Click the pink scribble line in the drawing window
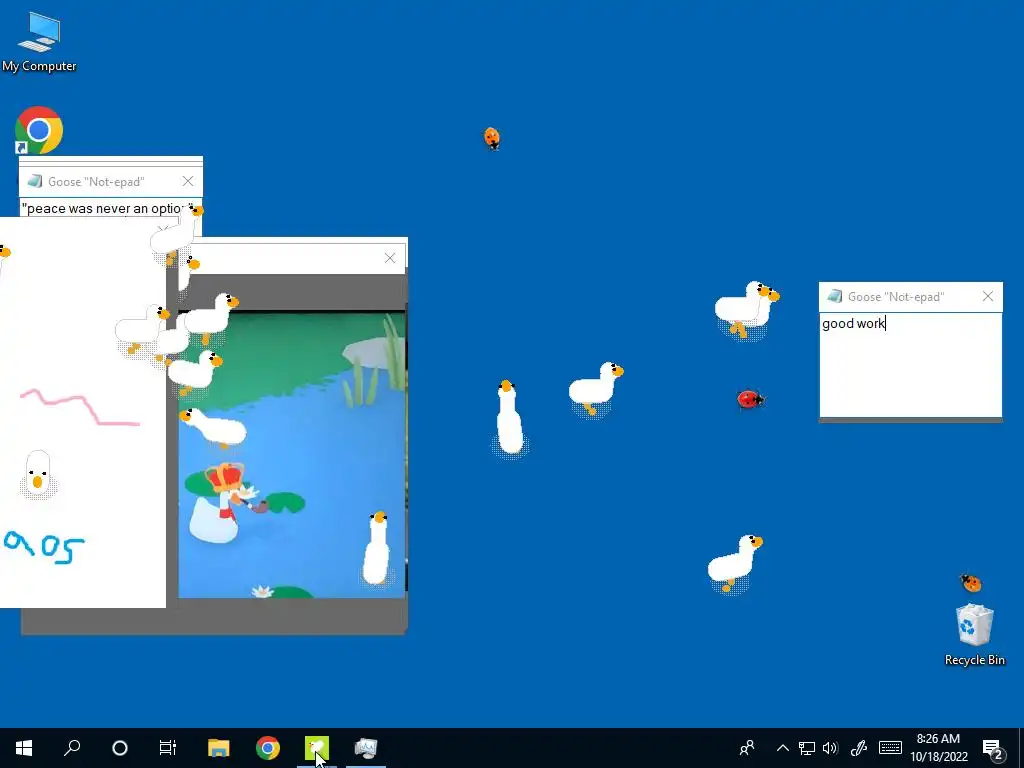This screenshot has width=1024, height=768. tap(80, 407)
